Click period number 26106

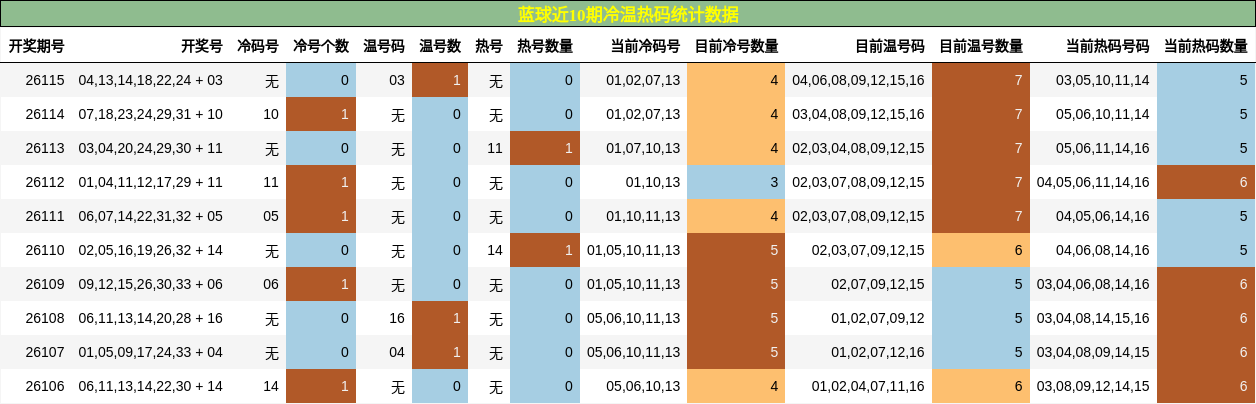45,386
